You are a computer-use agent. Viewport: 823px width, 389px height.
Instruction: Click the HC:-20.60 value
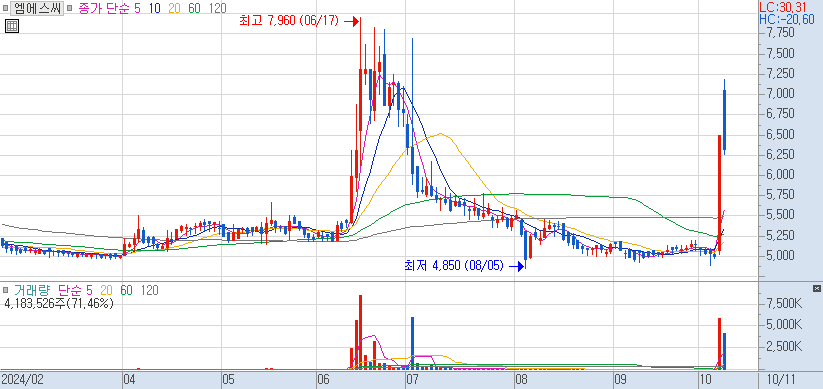click(787, 19)
